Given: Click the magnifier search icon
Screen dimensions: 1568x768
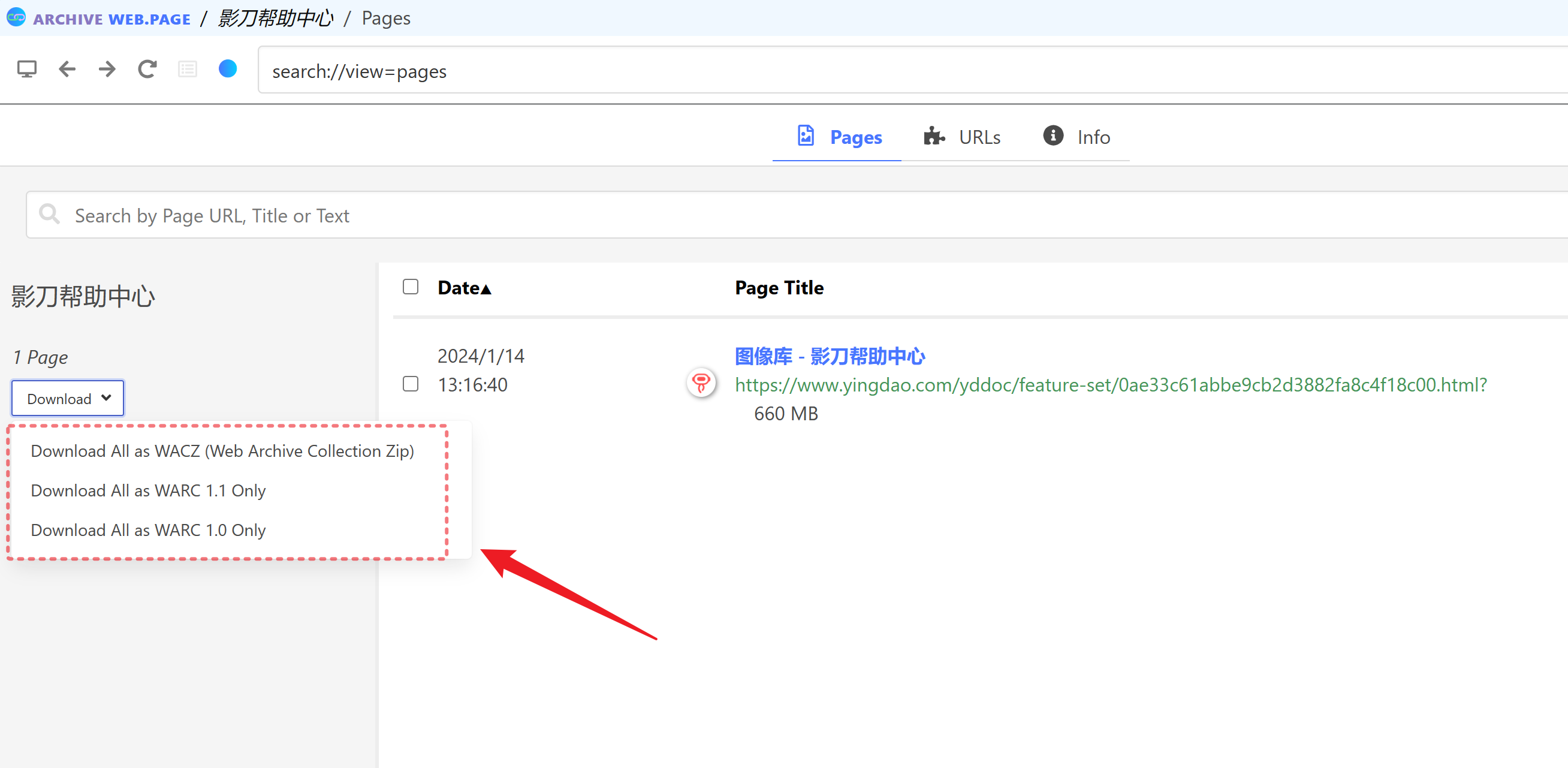Looking at the screenshot, I should (49, 215).
